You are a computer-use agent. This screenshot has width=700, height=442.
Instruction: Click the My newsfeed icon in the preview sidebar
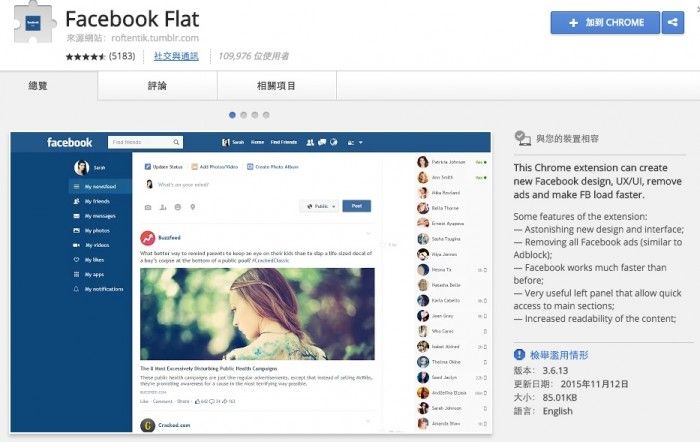[x=76, y=186]
